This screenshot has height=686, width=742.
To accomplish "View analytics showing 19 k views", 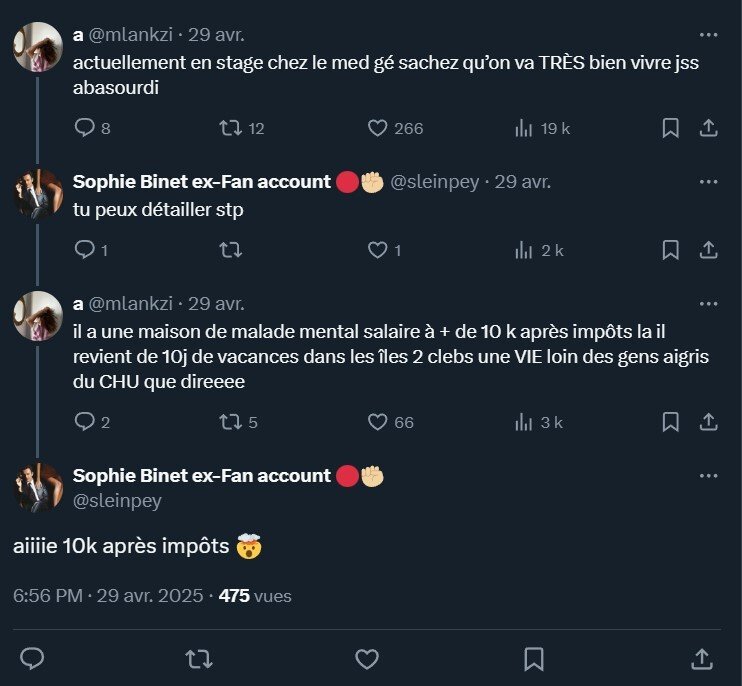I will point(523,128).
